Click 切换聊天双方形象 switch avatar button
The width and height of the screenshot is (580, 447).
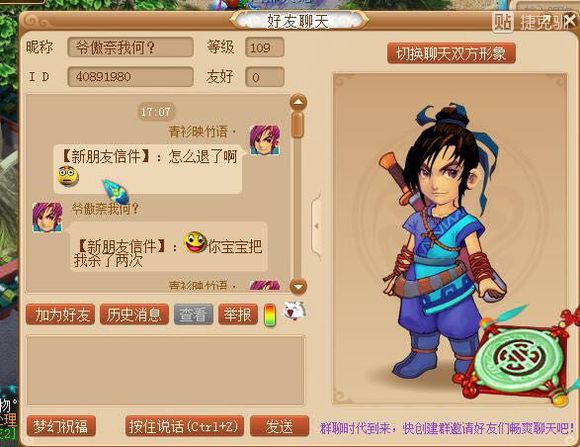(451, 54)
